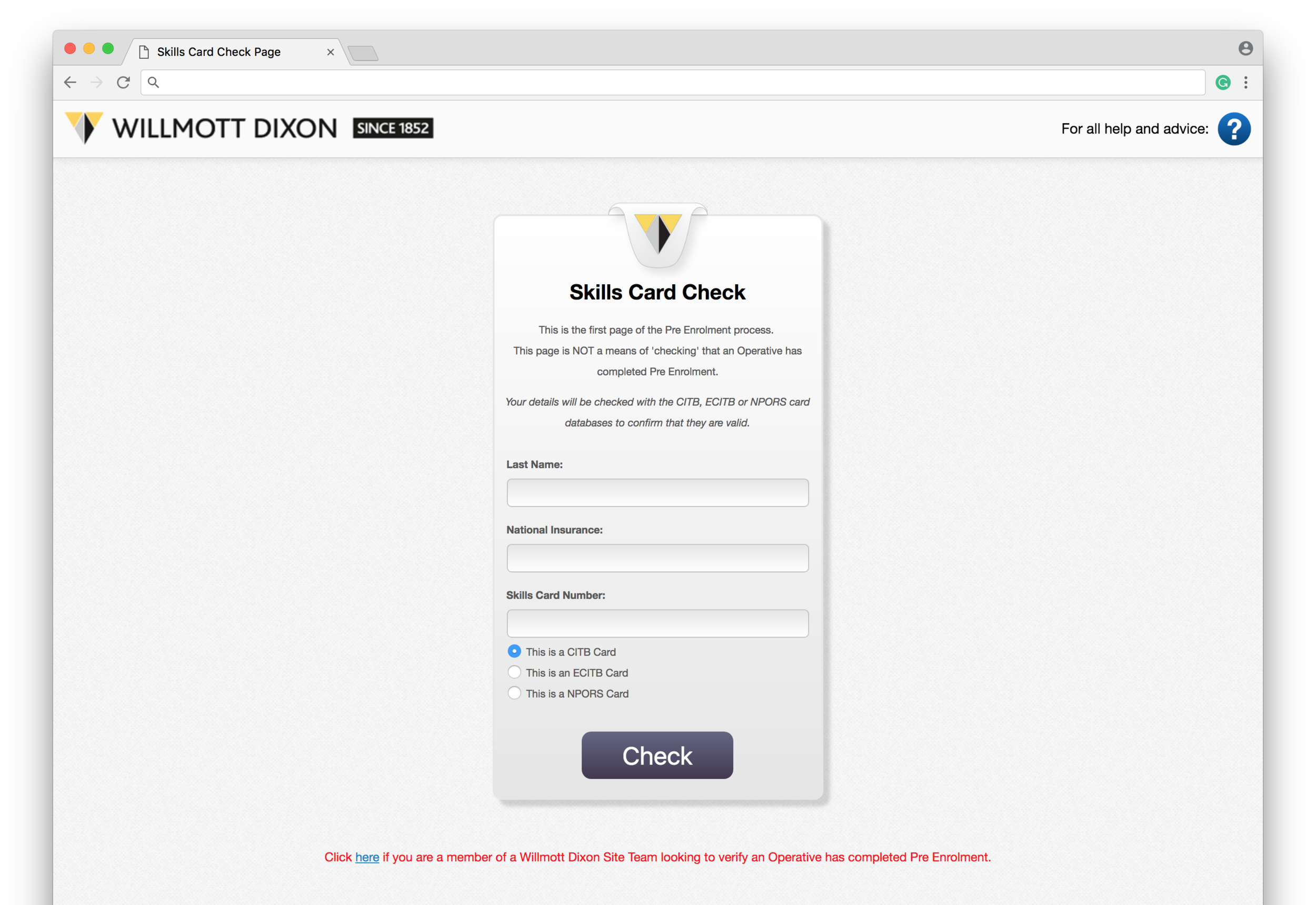Click the red window close button
Viewport: 1316px width, 905px height.
71,48
